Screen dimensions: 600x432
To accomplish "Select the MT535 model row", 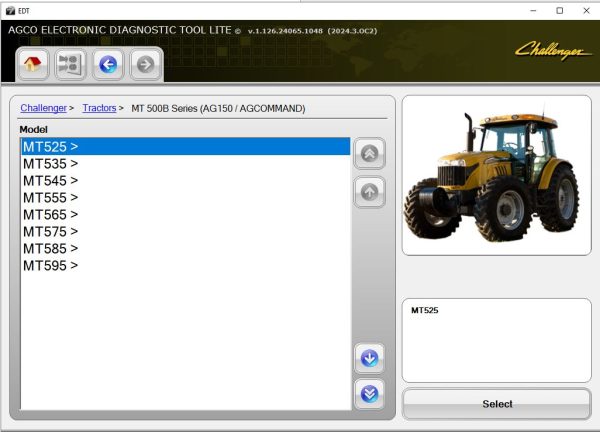I will (x=186, y=164).
